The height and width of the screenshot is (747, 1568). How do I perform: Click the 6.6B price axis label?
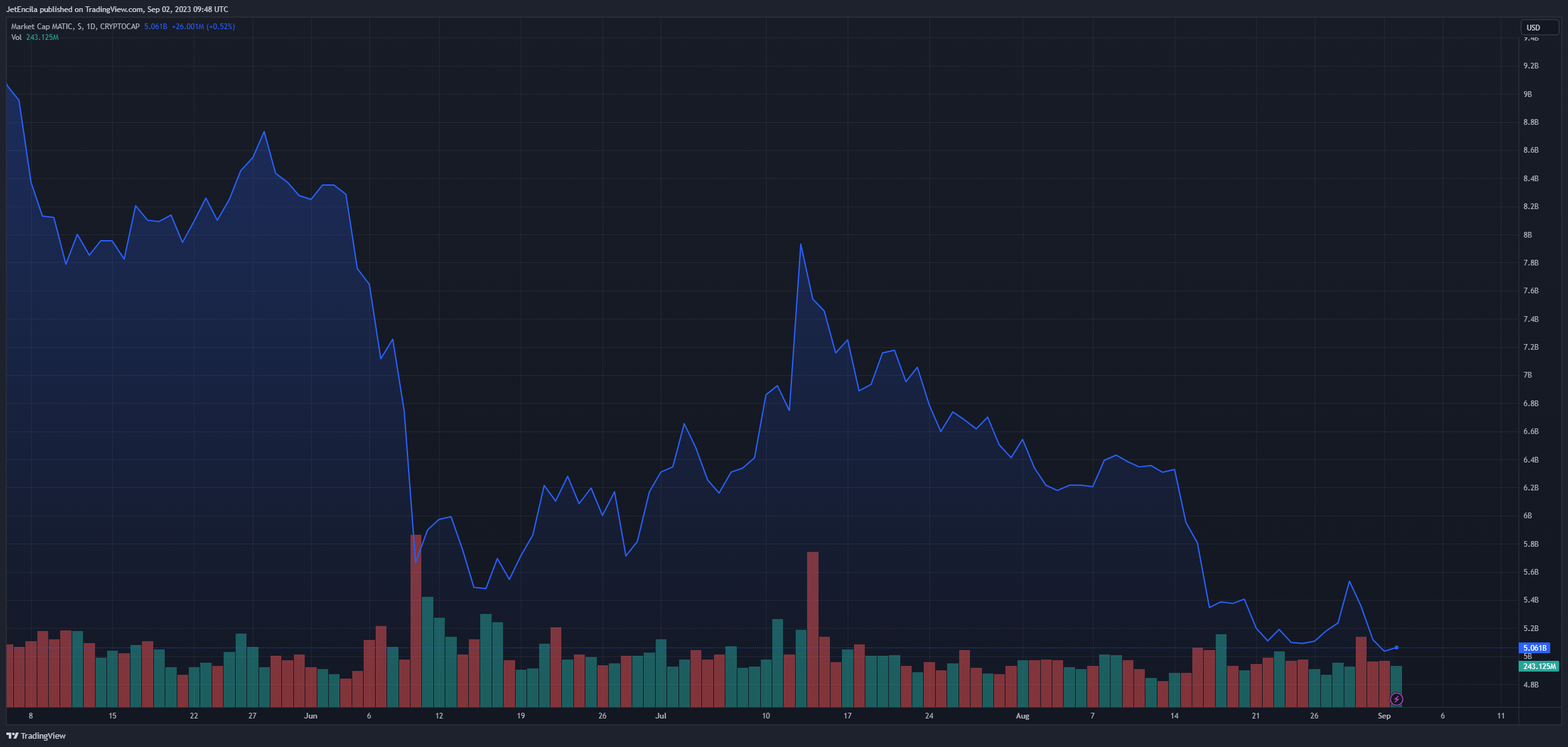pyautogui.click(x=1531, y=431)
